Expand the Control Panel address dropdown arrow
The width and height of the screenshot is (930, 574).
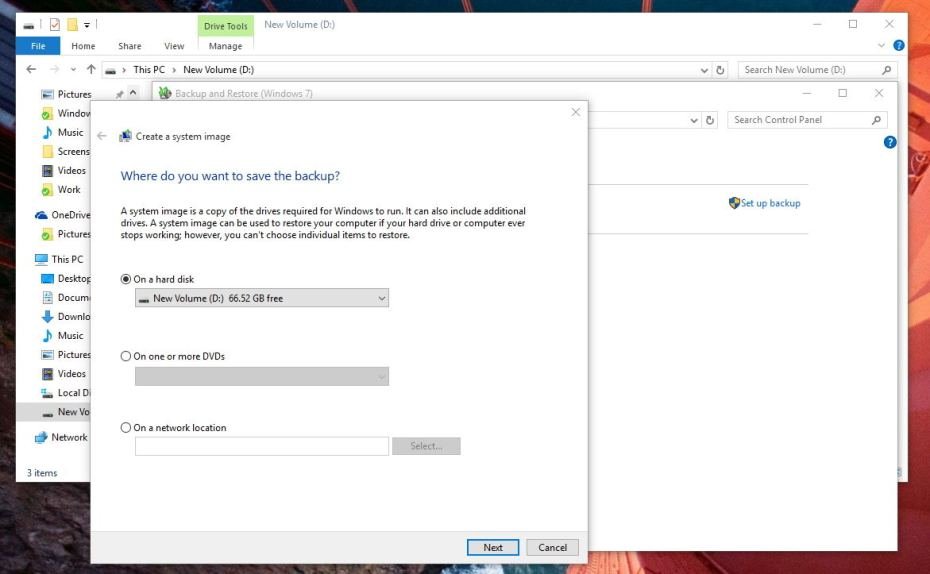(x=694, y=120)
